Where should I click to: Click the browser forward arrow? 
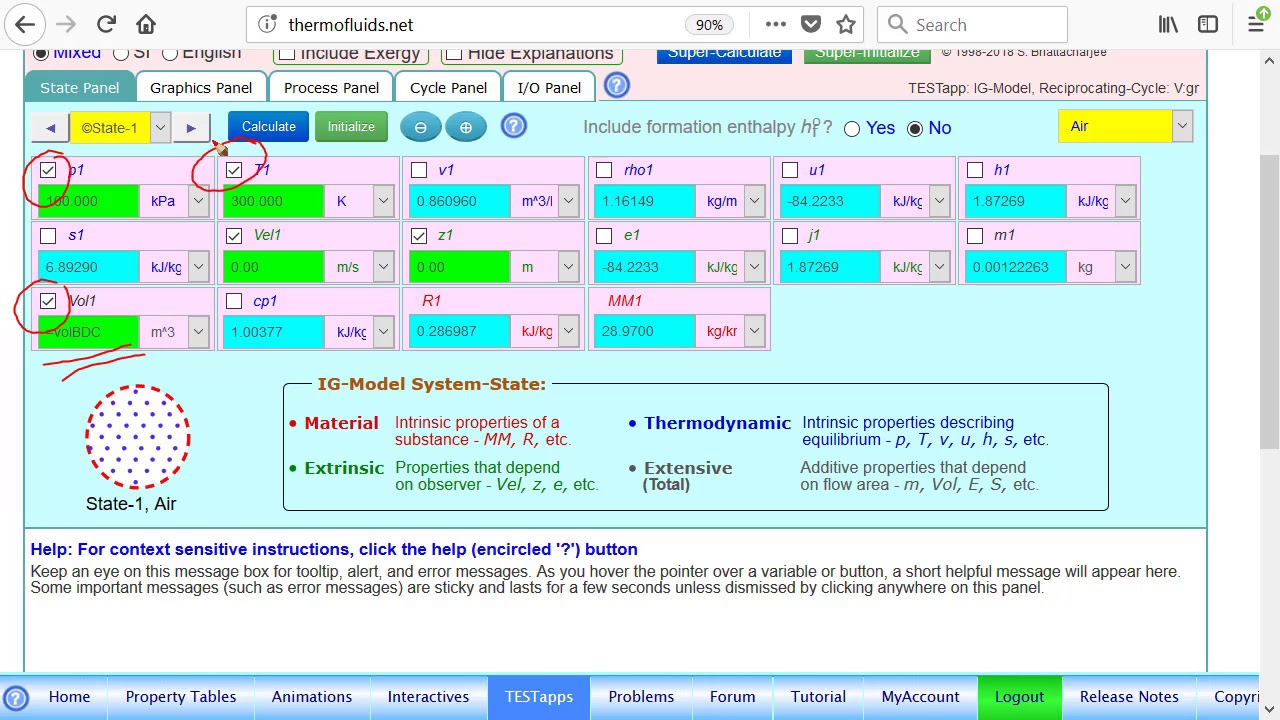(65, 25)
